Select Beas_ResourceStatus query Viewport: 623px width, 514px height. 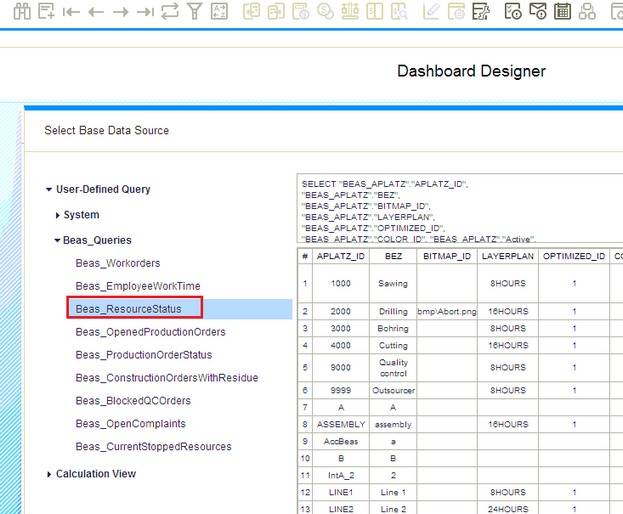(128, 309)
